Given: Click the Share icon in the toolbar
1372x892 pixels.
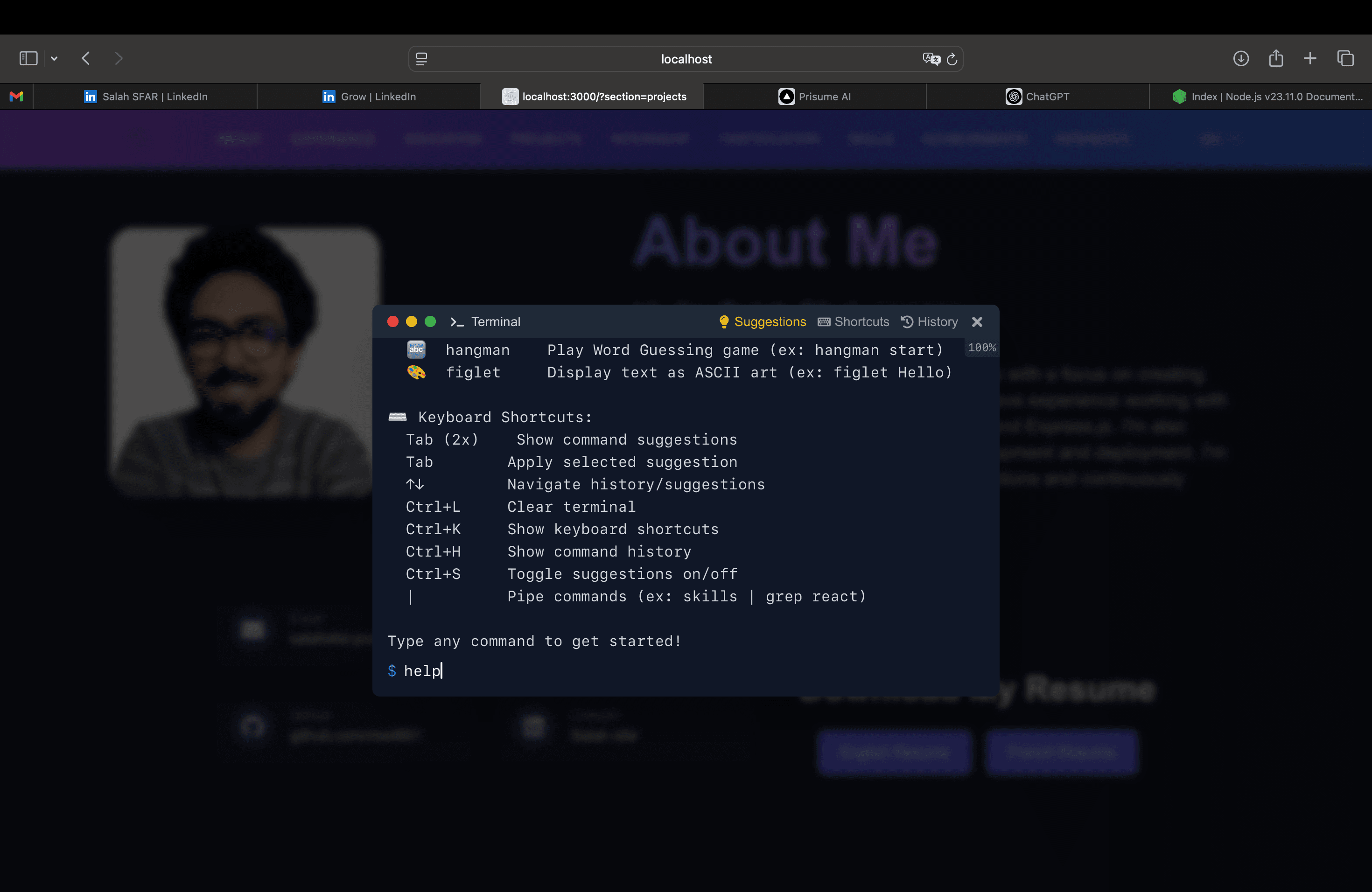Looking at the screenshot, I should point(1276,58).
